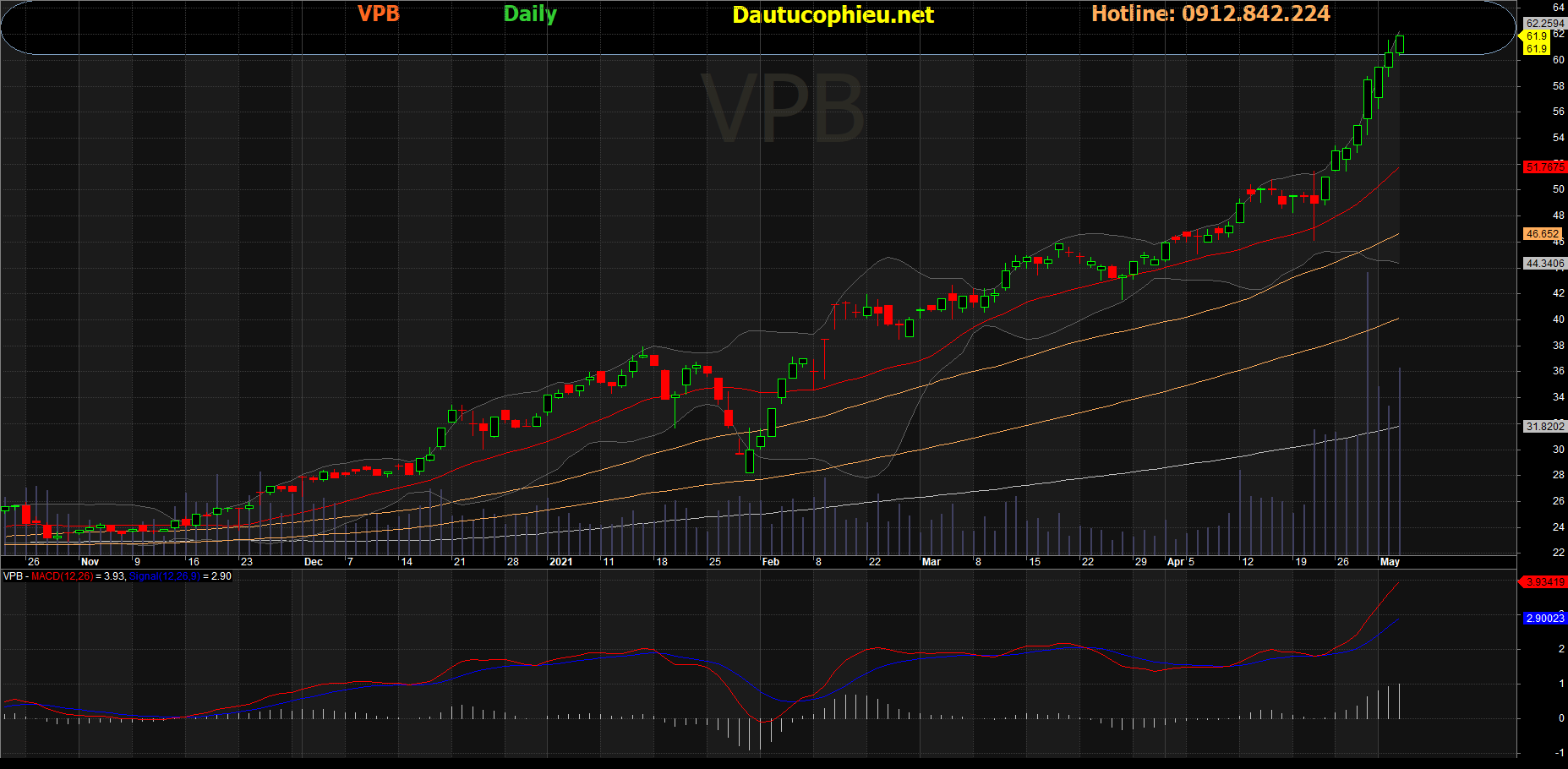Click the 2021 year marker on date axis
Viewport: 1568px width, 769px height.
click(x=560, y=562)
